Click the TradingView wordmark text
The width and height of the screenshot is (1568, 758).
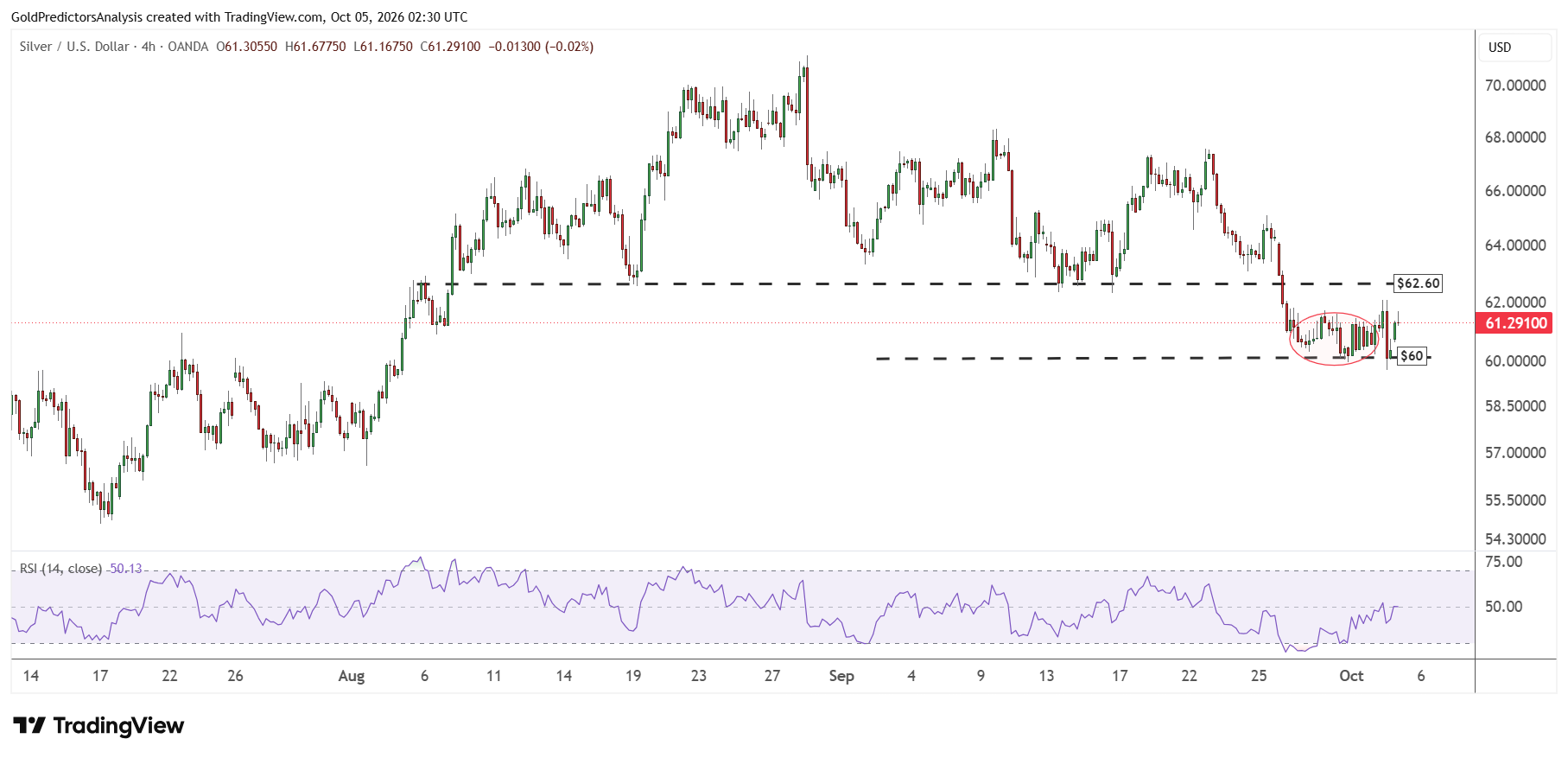(118, 725)
